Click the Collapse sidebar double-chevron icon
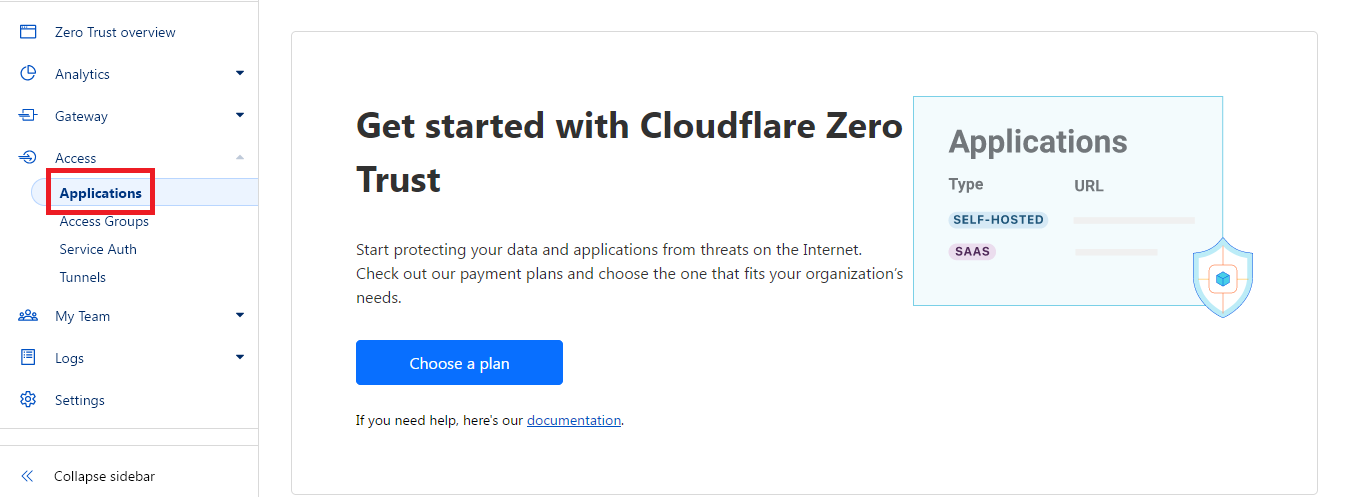Image resolution: width=1349 pixels, height=497 pixels. (x=28, y=476)
